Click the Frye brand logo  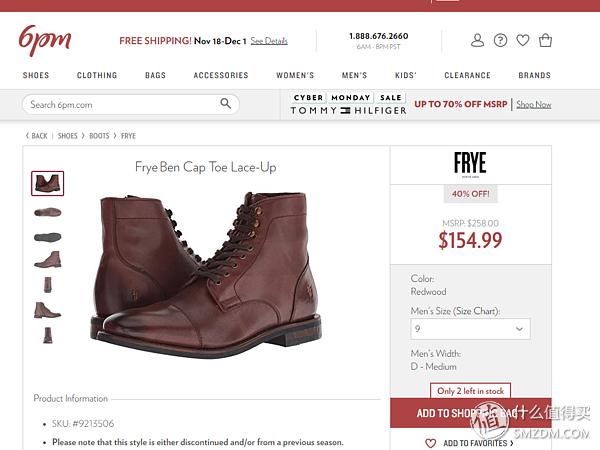point(470,165)
